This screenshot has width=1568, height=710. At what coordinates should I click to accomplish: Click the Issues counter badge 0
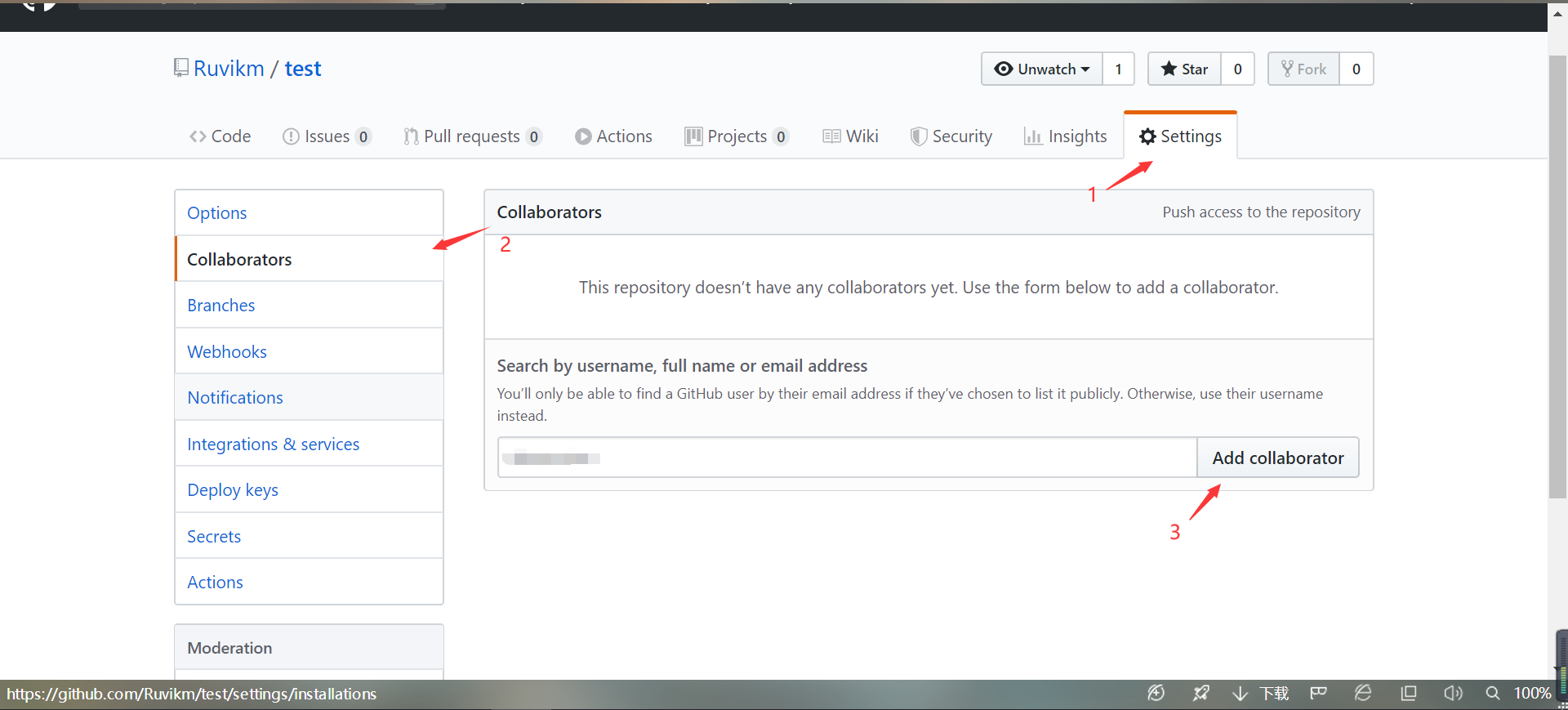pos(363,137)
